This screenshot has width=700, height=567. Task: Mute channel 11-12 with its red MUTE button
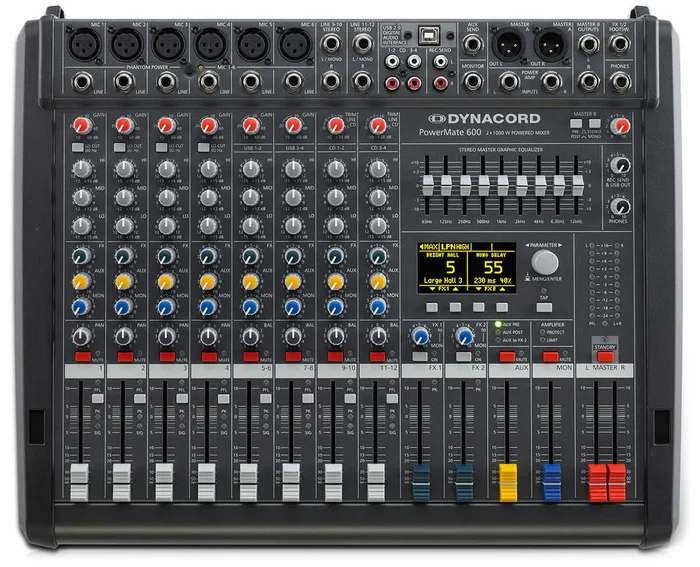click(378, 357)
